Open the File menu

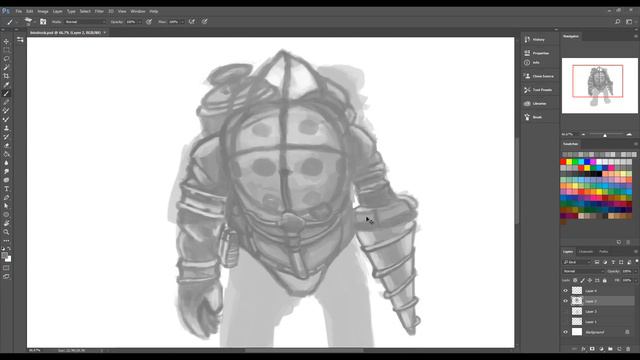[x=19, y=11]
